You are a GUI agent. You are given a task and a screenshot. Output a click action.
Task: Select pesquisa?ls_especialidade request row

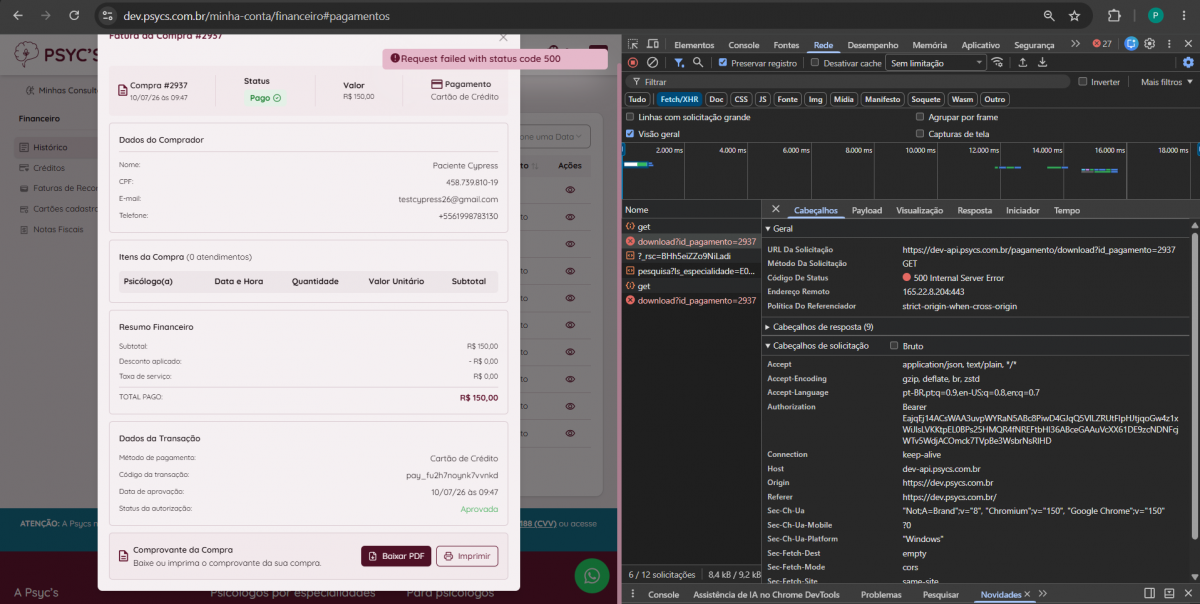pyautogui.click(x=691, y=270)
